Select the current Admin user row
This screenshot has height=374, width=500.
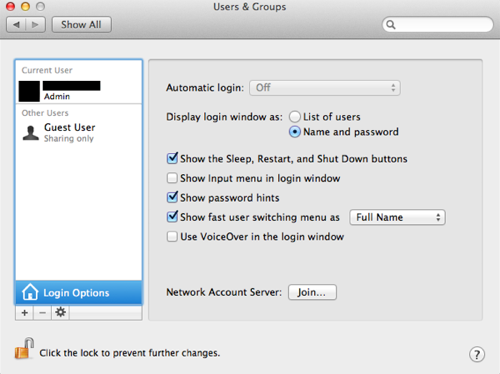pyautogui.click(x=79, y=91)
